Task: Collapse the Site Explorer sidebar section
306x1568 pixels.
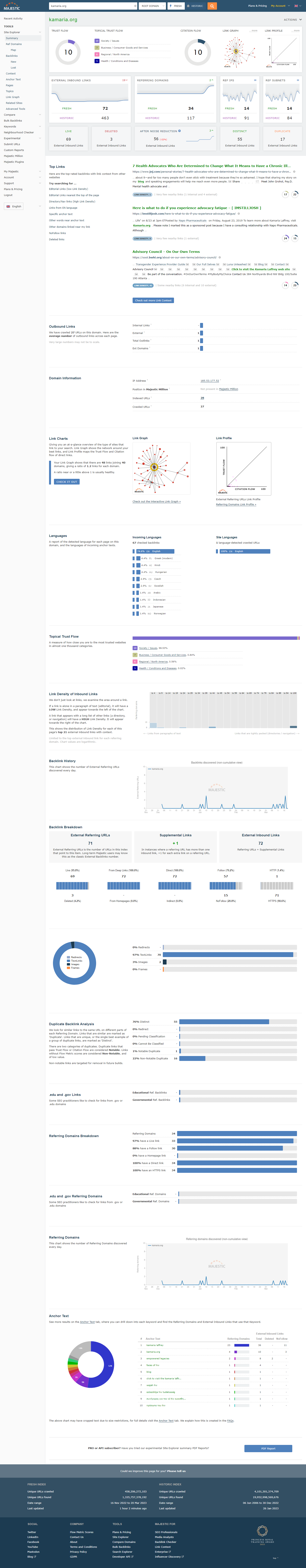Action: click(x=40, y=32)
